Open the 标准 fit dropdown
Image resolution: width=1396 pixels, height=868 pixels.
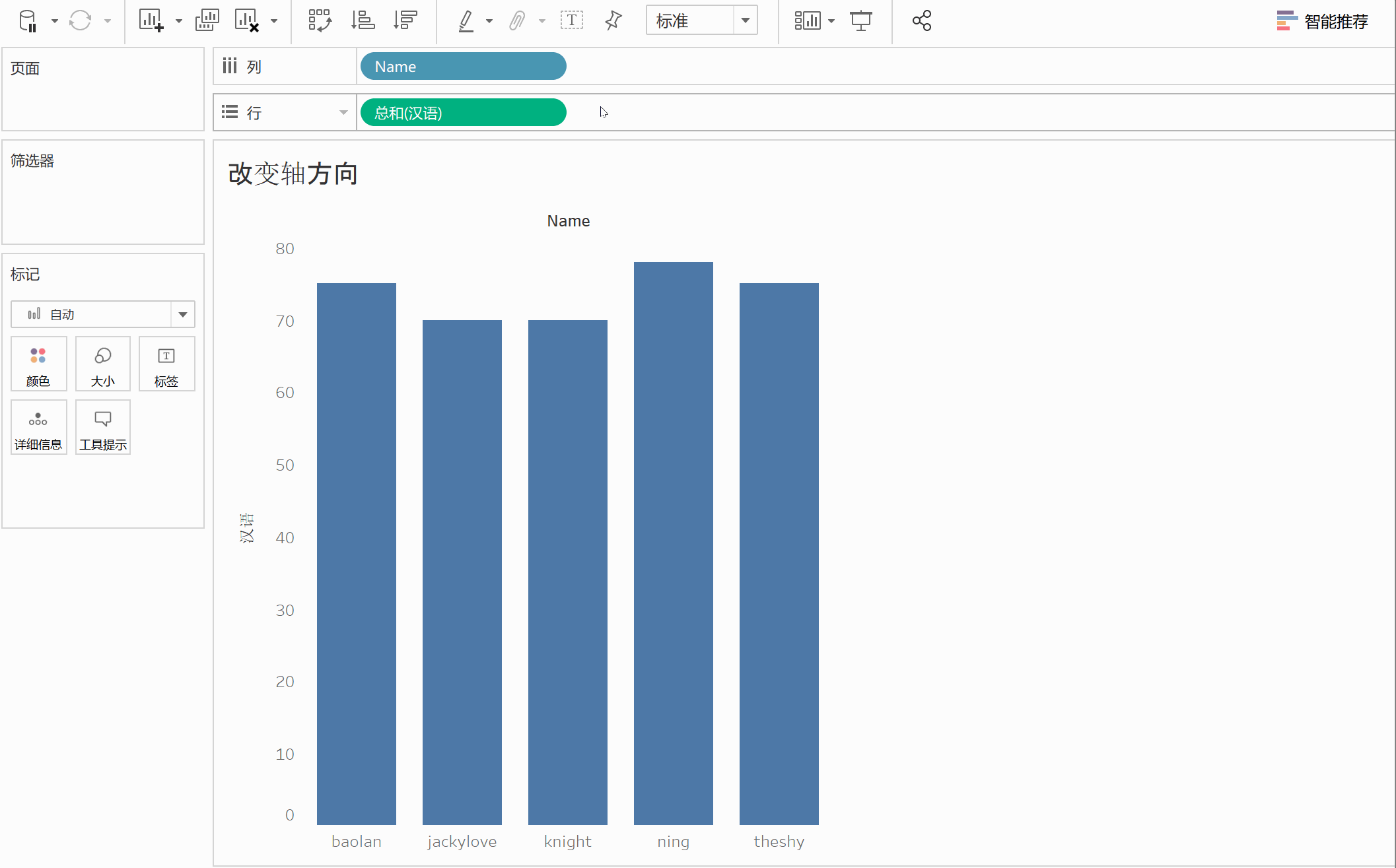[x=745, y=21]
